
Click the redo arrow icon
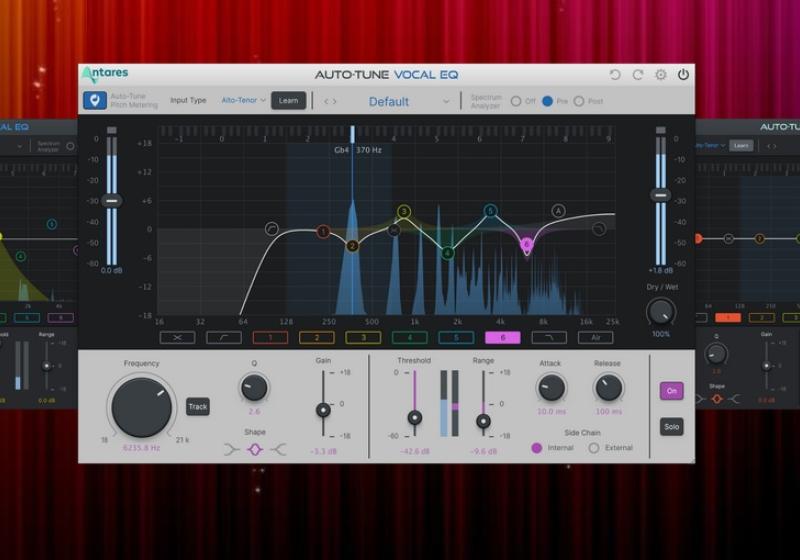638,75
